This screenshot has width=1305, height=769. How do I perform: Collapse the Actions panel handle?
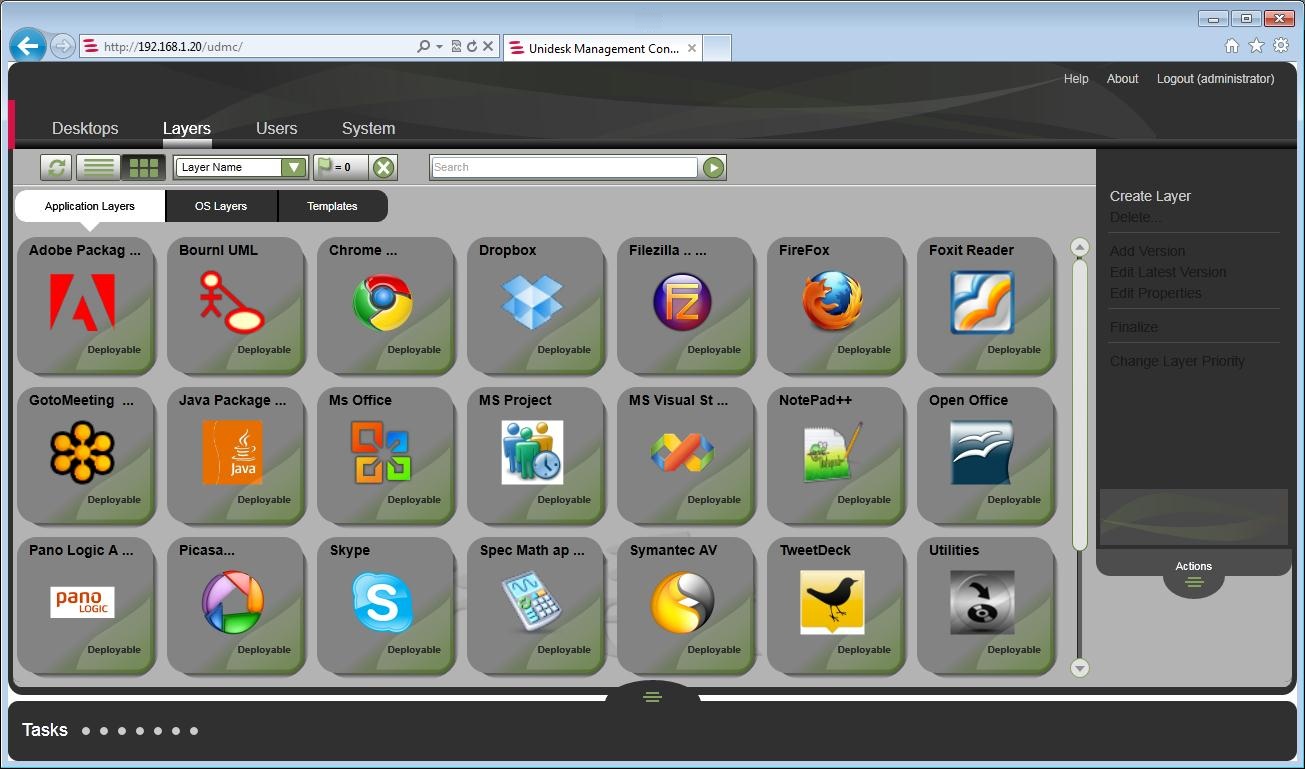coord(1194,580)
